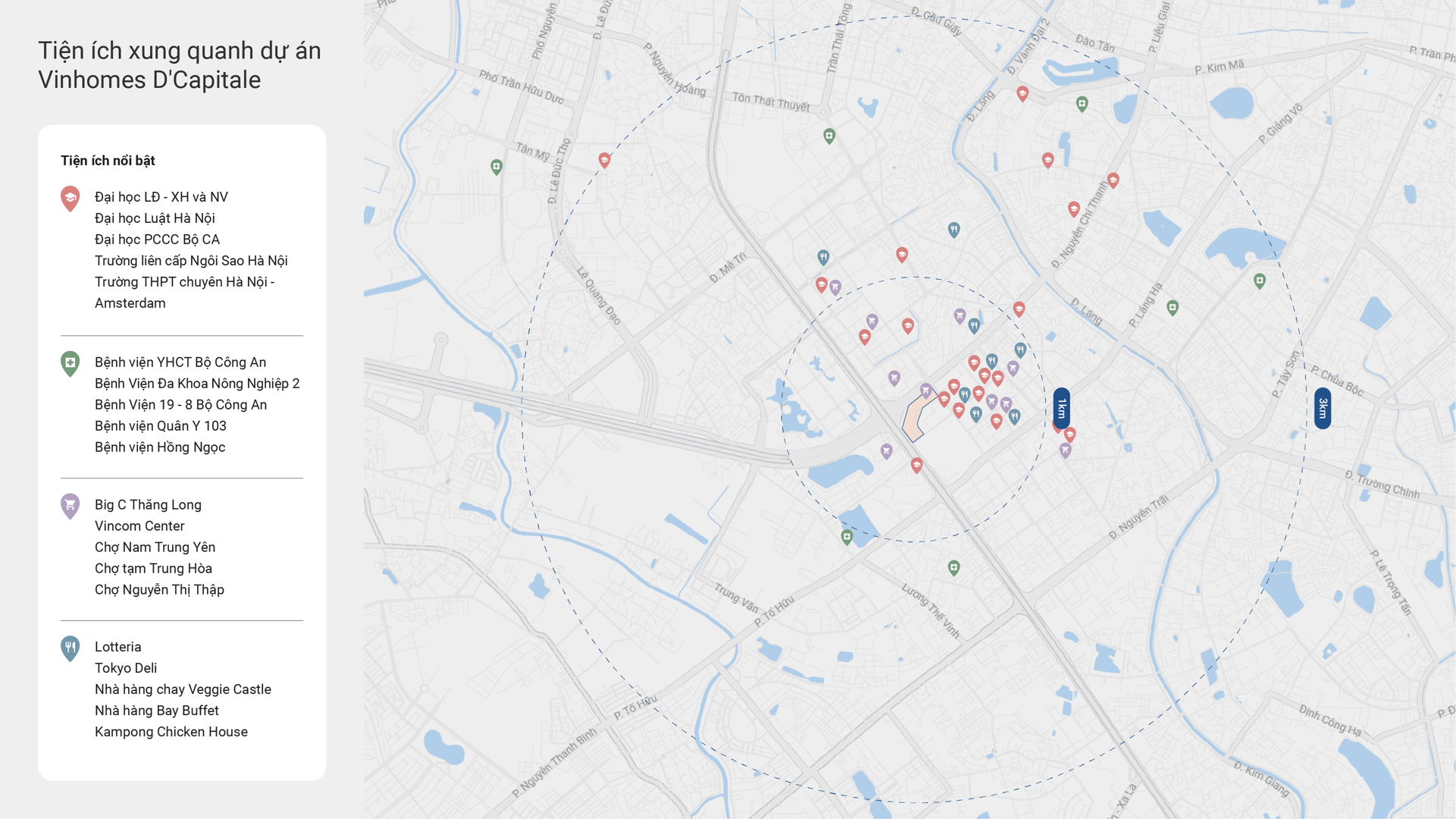The width and height of the screenshot is (1456, 819).
Task: Click 'Chợ Nam Trung Yên' entry
Action: [155, 548]
